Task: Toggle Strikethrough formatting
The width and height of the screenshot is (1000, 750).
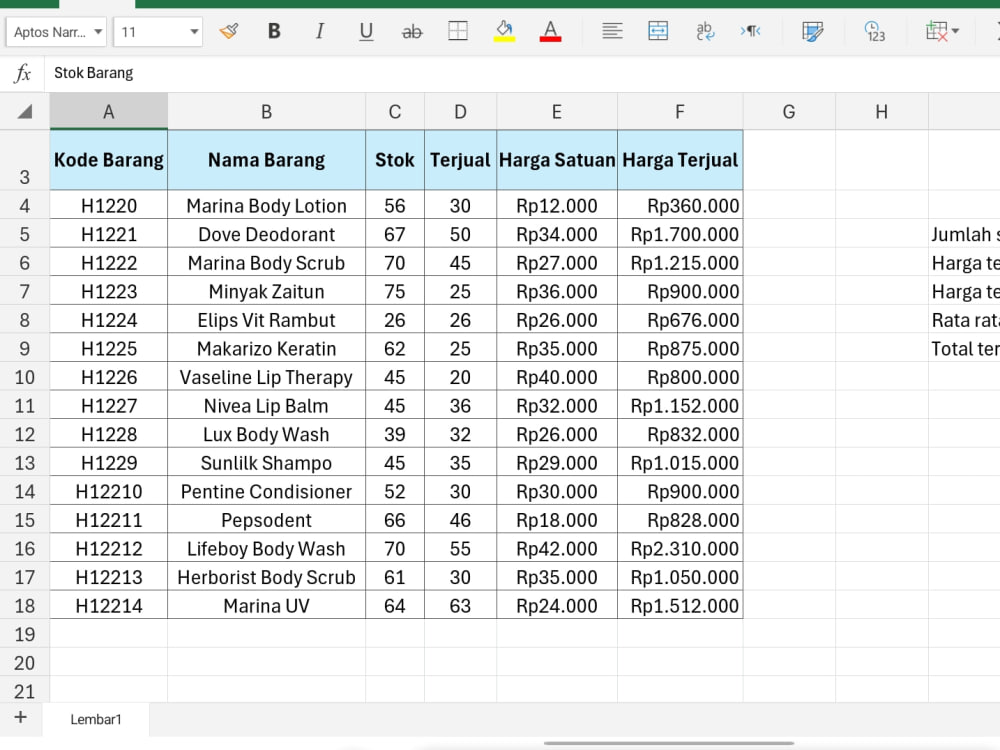Action: (412, 31)
